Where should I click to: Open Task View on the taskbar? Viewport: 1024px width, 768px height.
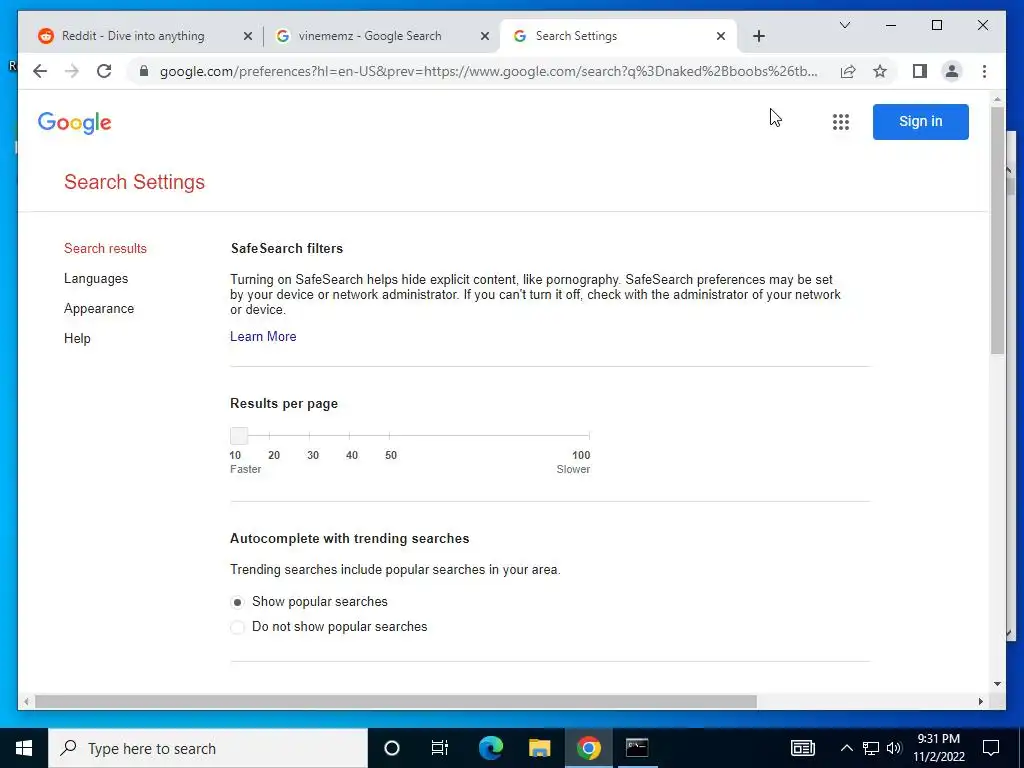click(440, 748)
